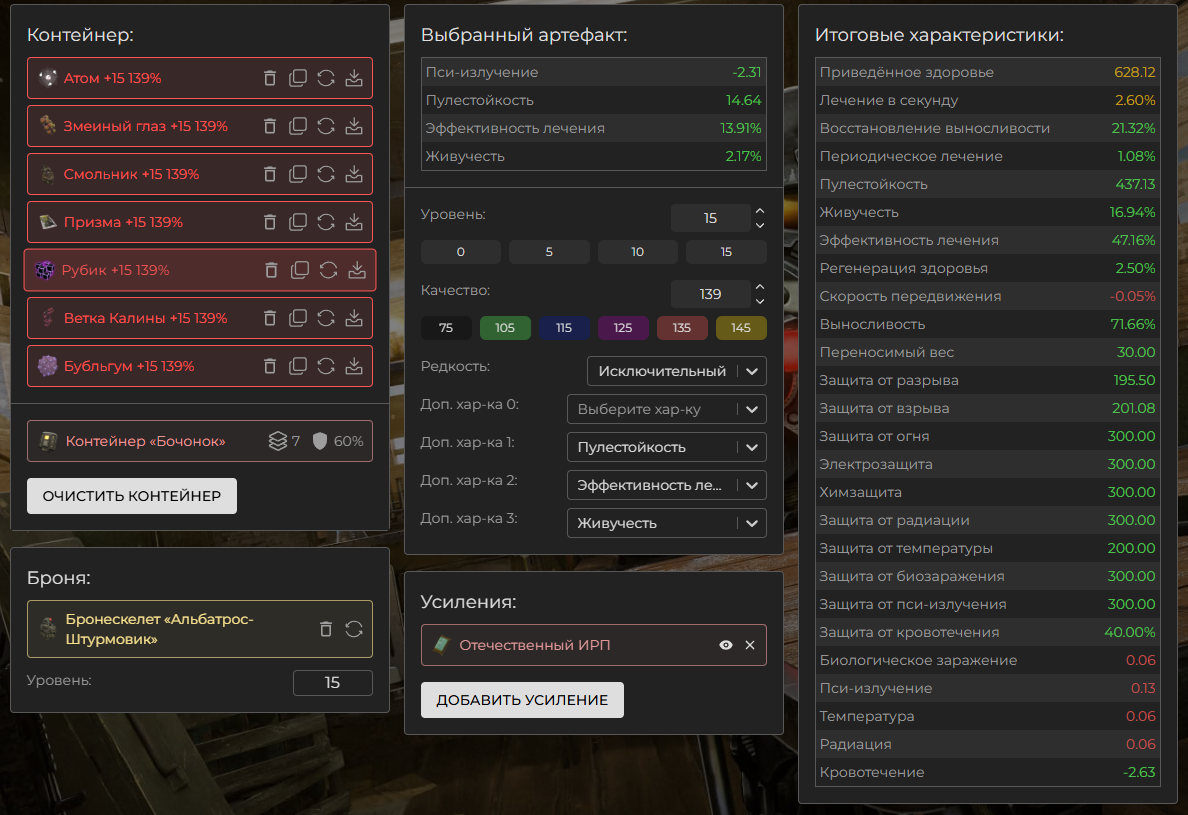Edit the armor Уровень input field
Viewport: 1188px width, 815px height.
[x=333, y=682]
